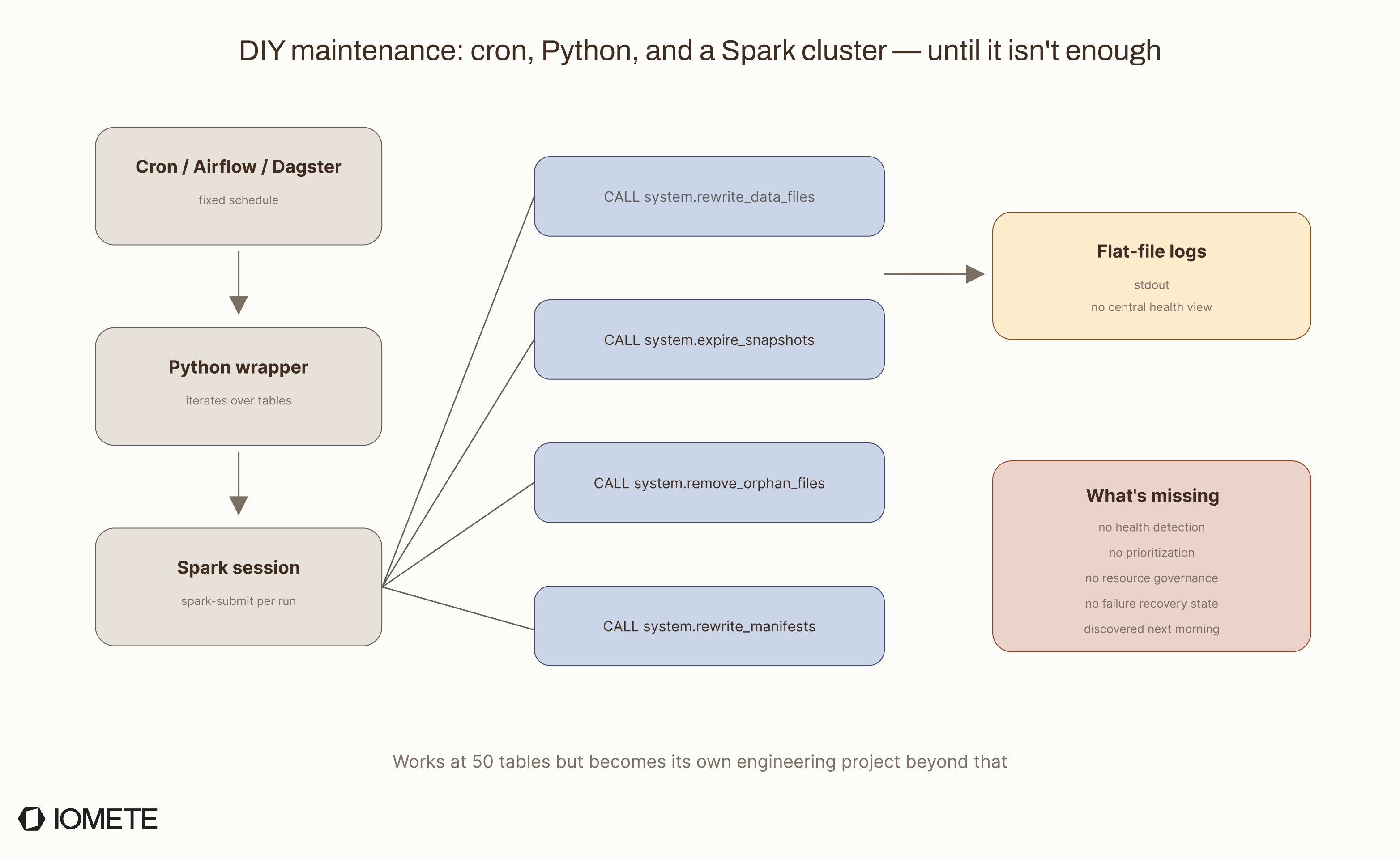Click 'iterates over tables' text
This screenshot has width=1400, height=859.
239,400
